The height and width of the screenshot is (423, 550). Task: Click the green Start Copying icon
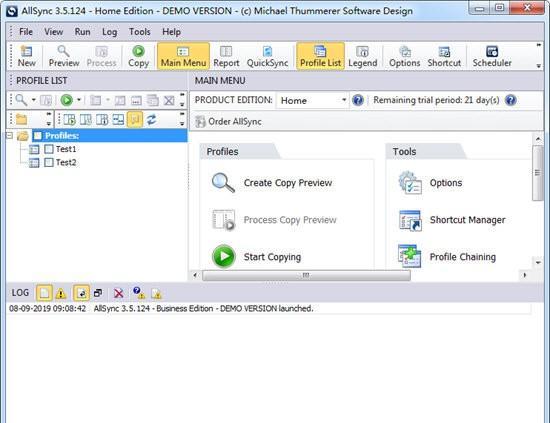(x=223, y=257)
